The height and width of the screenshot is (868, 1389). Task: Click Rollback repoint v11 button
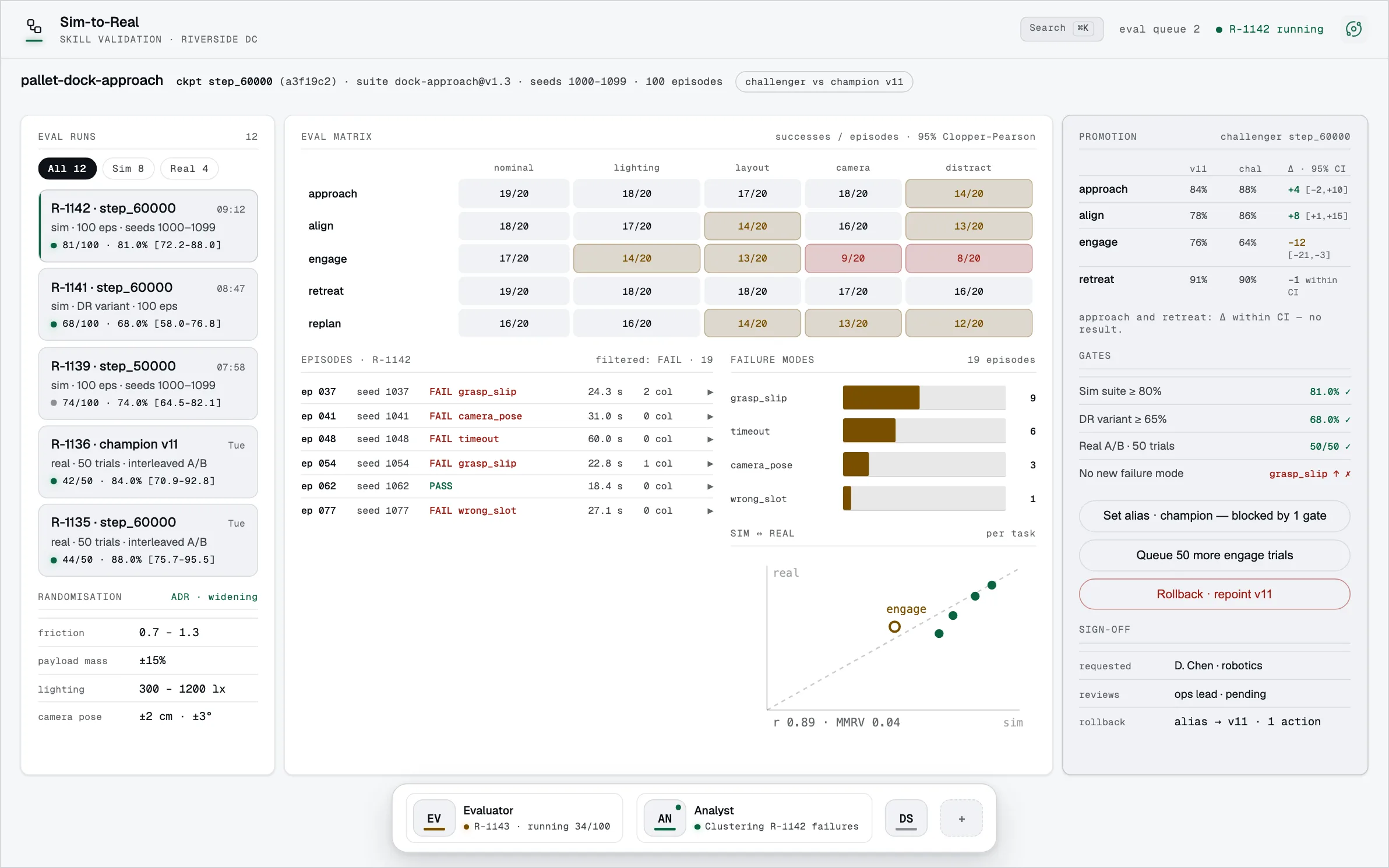coord(1214,594)
